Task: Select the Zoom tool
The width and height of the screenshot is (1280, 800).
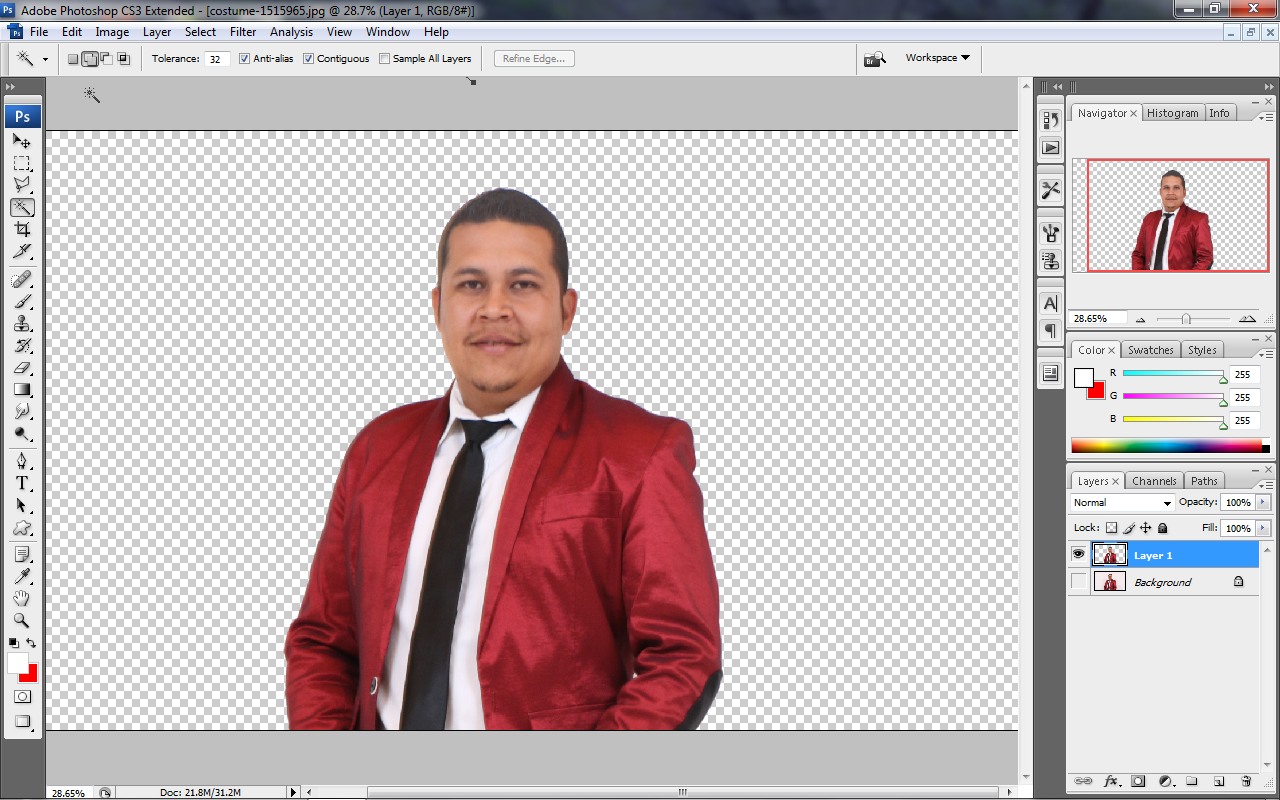Action: point(23,619)
